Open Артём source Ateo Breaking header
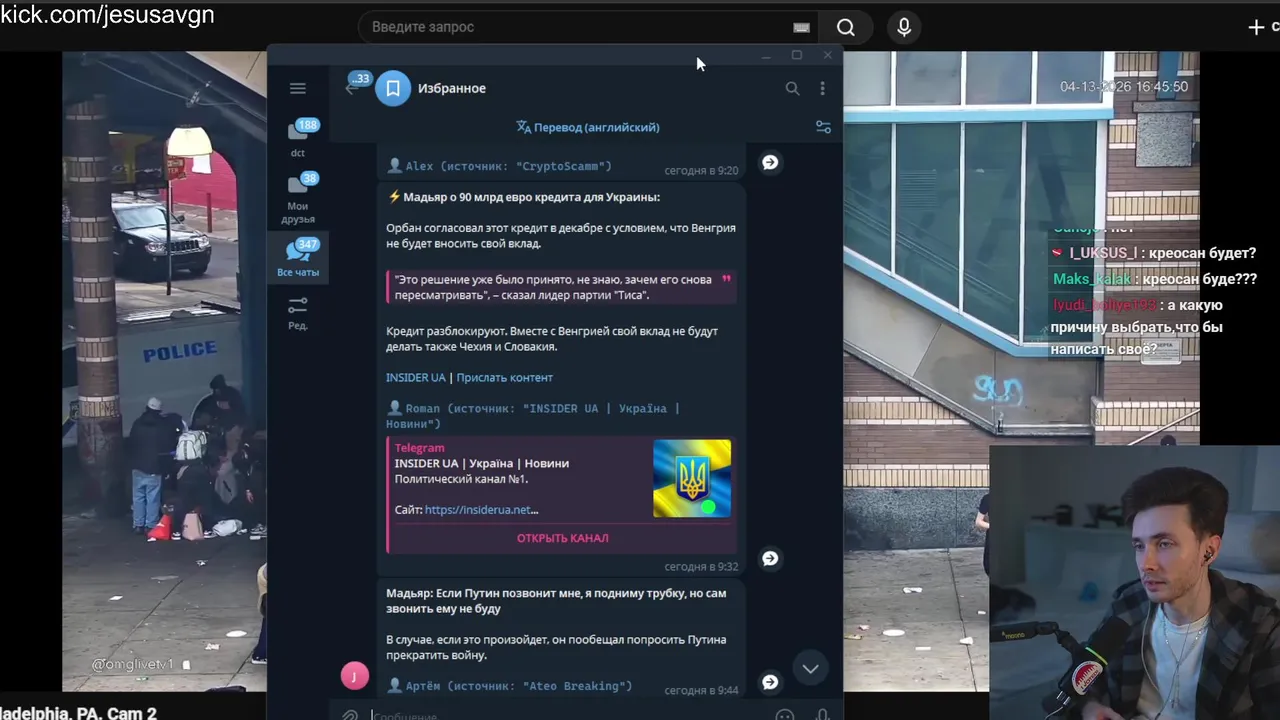 (x=509, y=686)
